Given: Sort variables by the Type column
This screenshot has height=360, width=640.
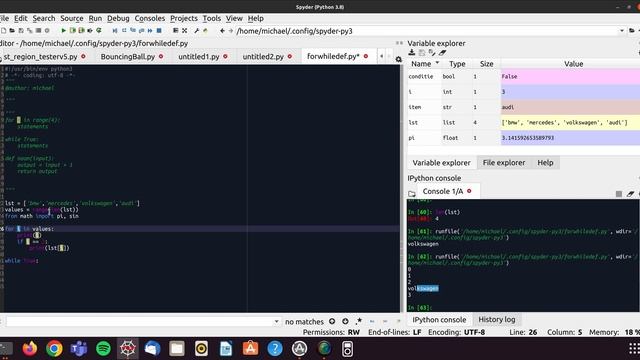Looking at the screenshot, I should (457, 64).
